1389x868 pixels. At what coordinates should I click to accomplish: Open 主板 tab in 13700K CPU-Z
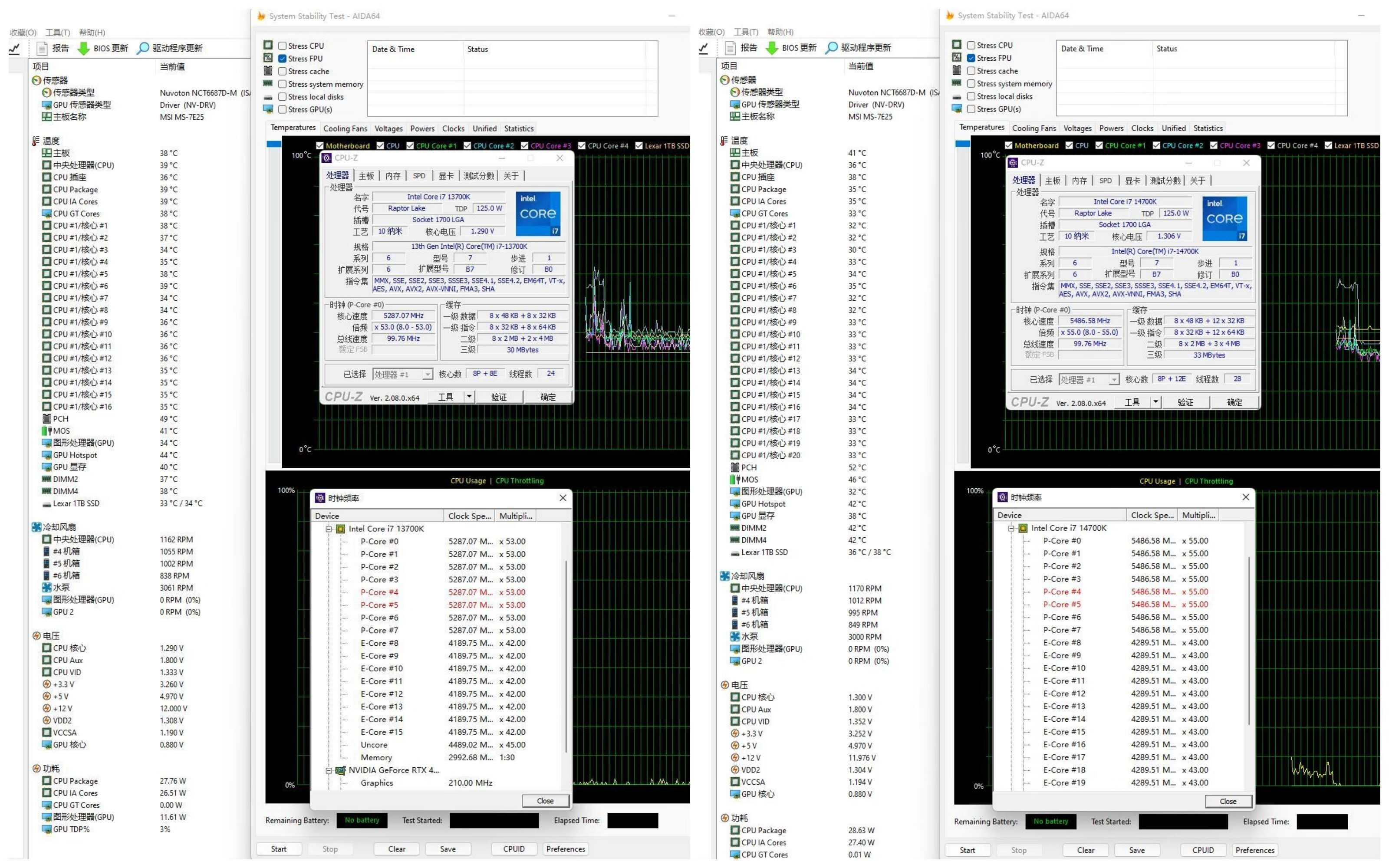pos(366,176)
